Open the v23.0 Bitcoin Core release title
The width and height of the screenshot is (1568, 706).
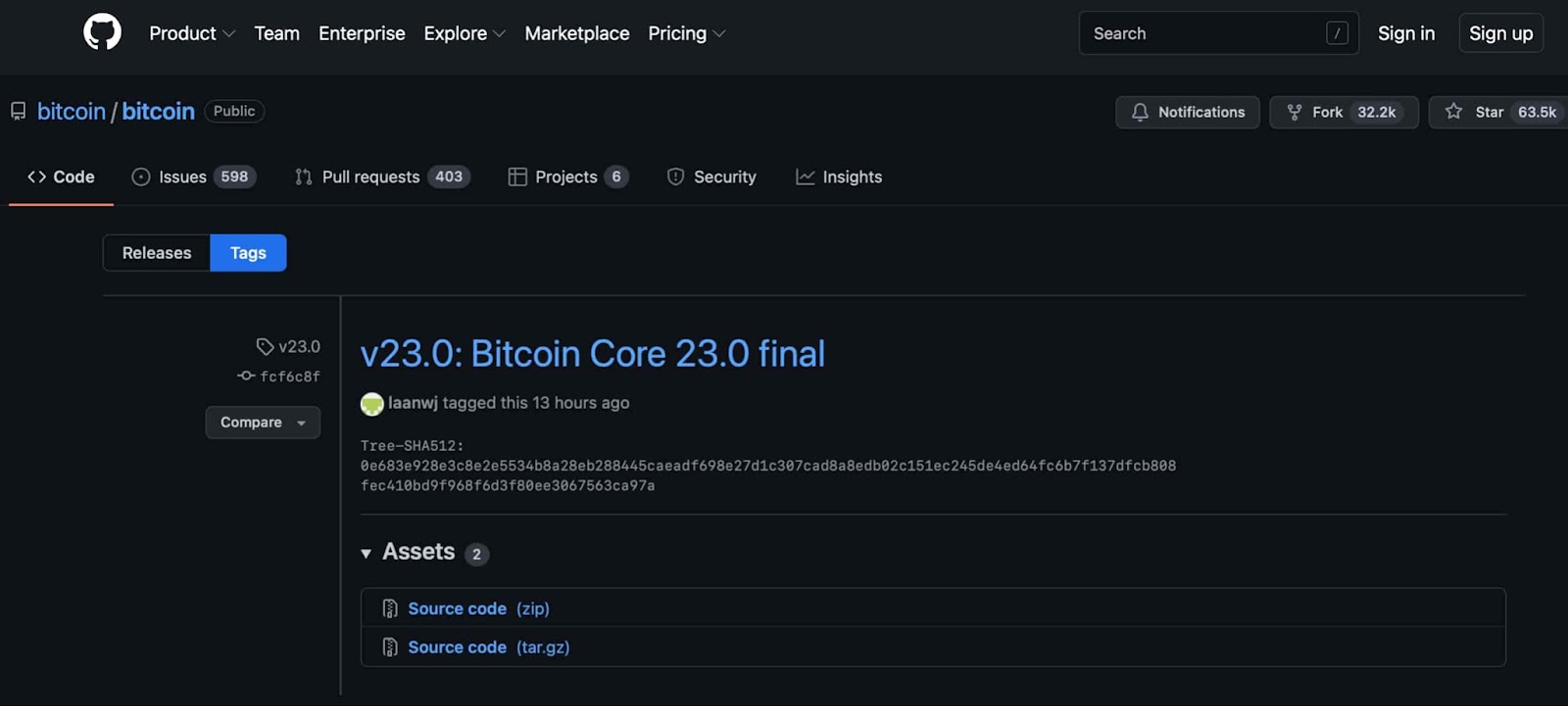(x=593, y=354)
